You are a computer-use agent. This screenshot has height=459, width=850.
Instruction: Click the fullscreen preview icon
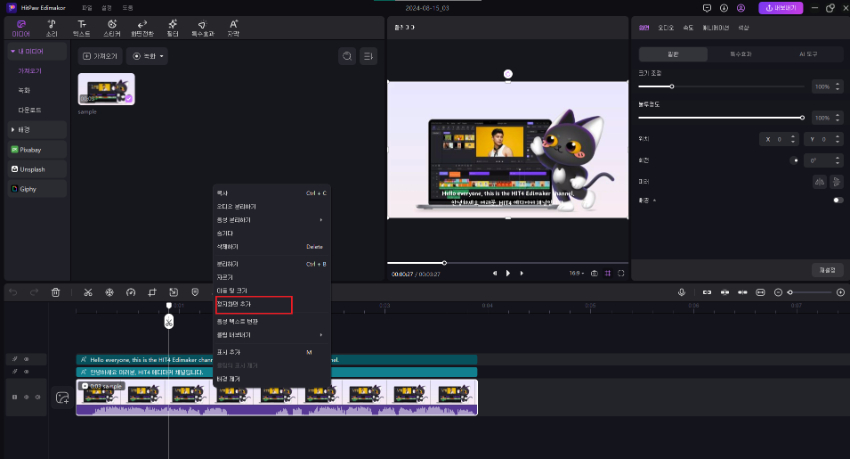[x=621, y=273]
